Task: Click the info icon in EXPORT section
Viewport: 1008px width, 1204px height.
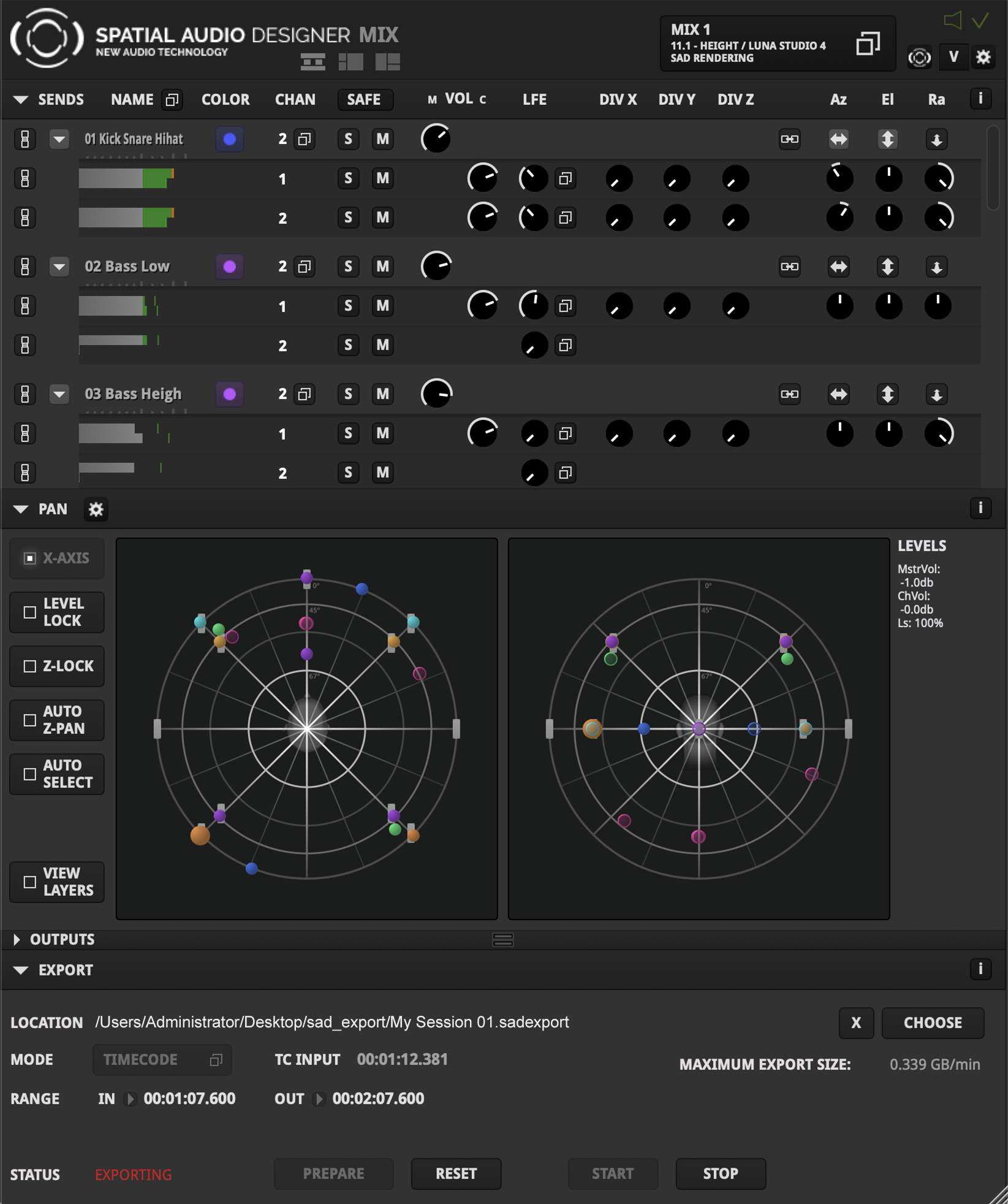Action: (980, 969)
